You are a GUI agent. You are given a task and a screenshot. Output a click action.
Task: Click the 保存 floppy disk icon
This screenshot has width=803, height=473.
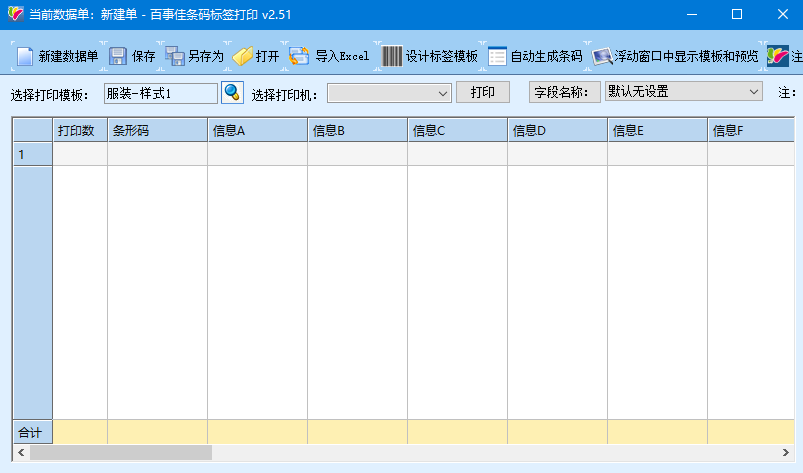pos(118,56)
